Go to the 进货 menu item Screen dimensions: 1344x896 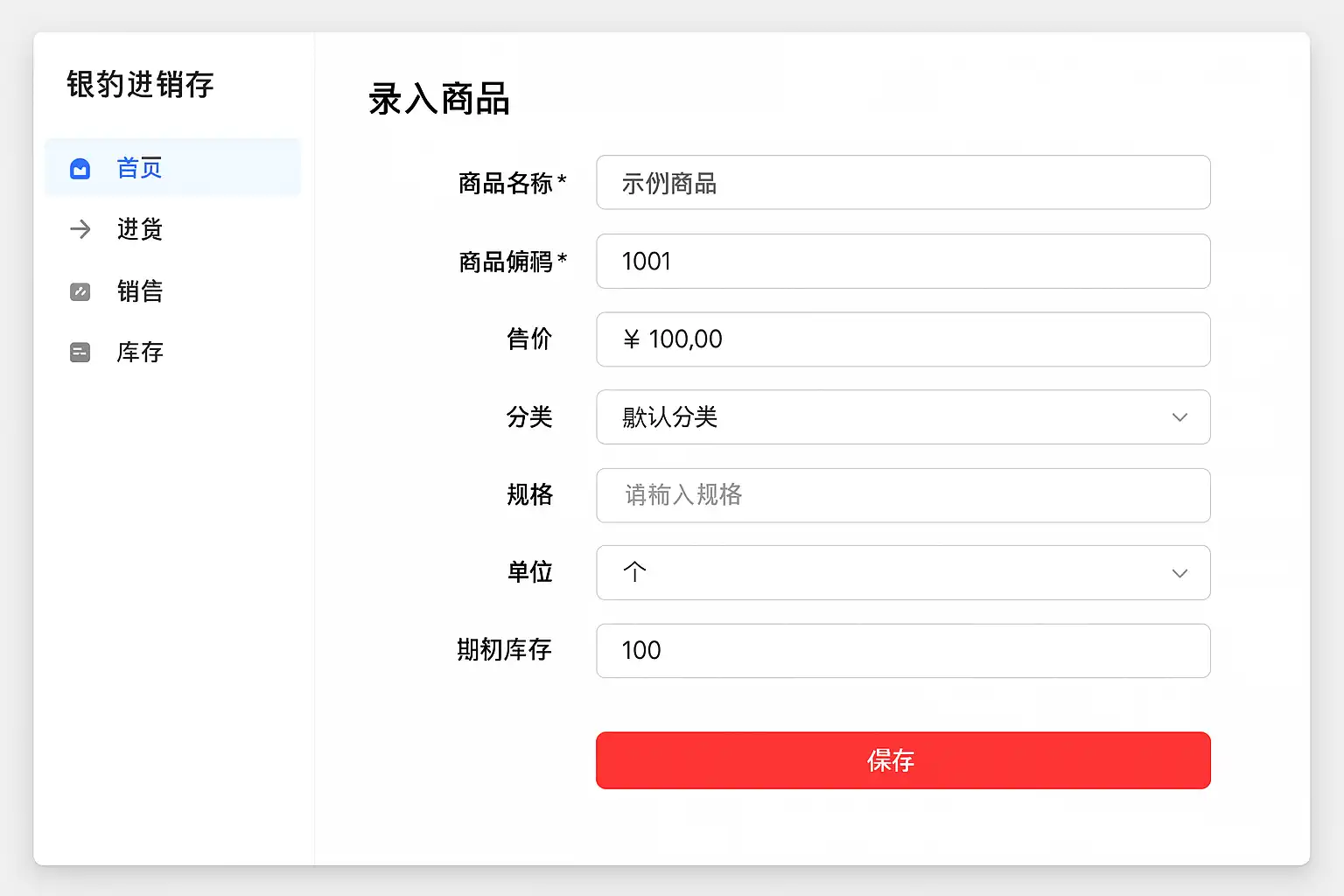(140, 229)
